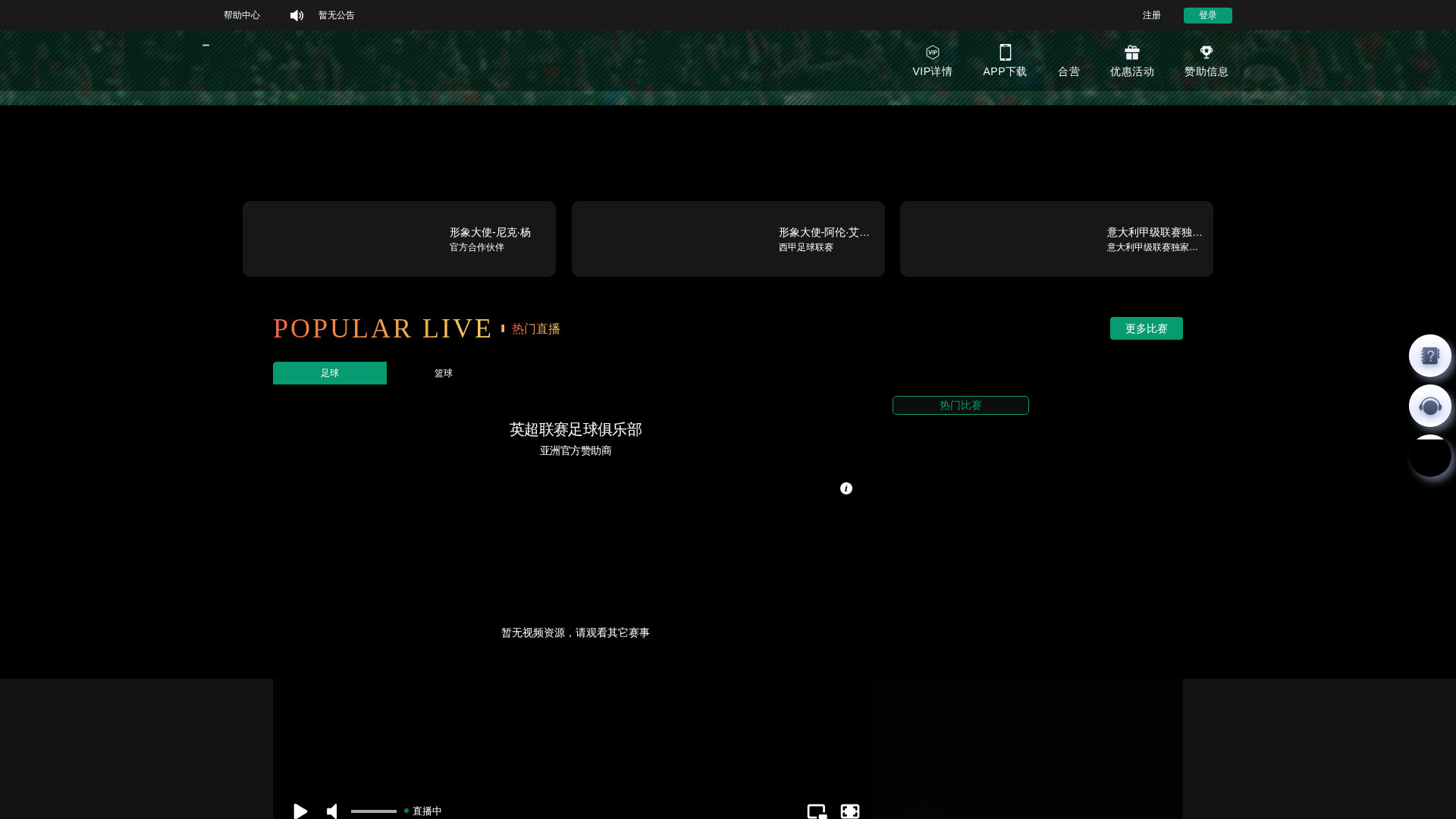1456x819 pixels.
Task: Open the APP下载 phone icon
Action: 1005,52
